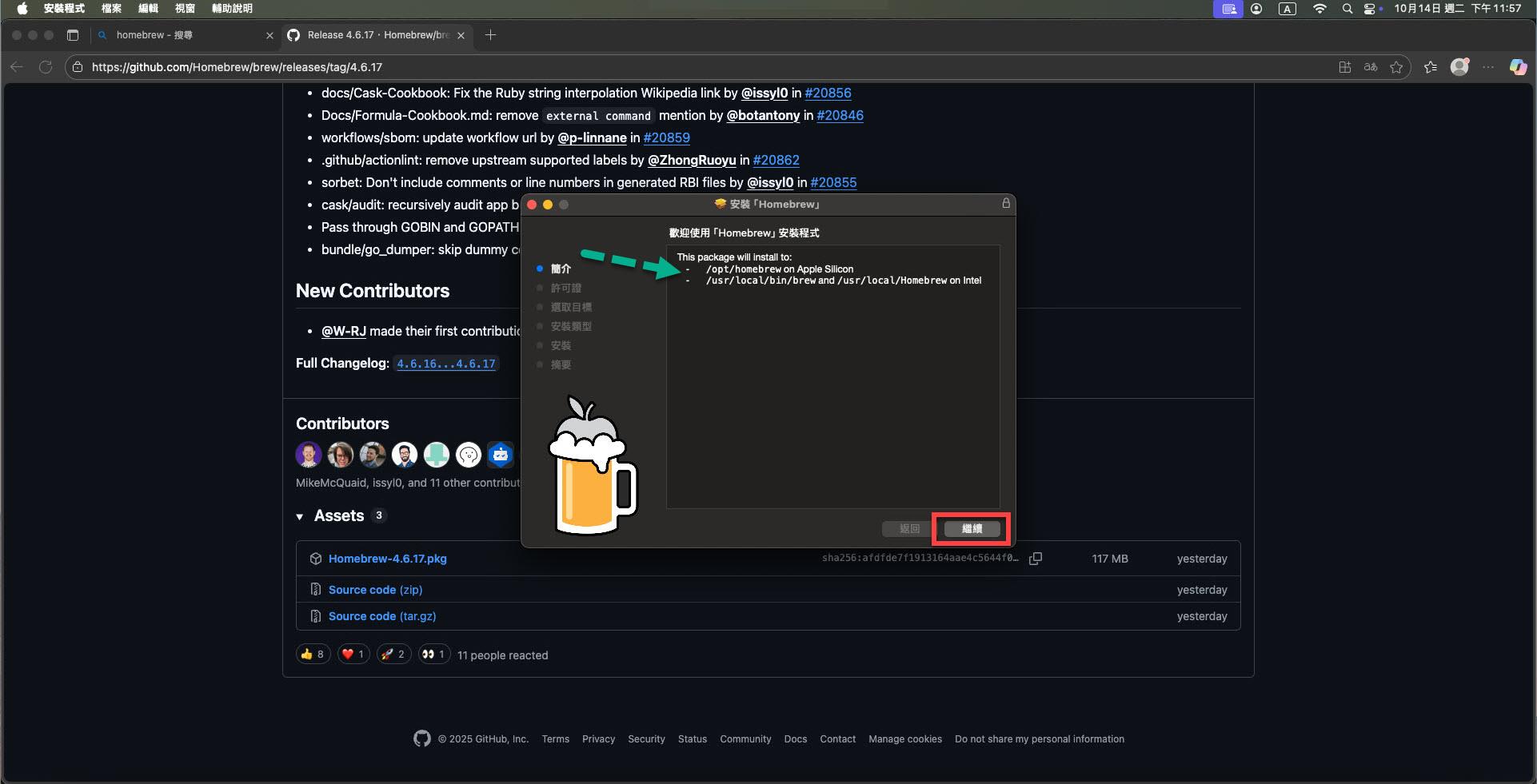The height and width of the screenshot is (784, 1537).
Task: Switch to the homebrew search tab
Action: [180, 35]
